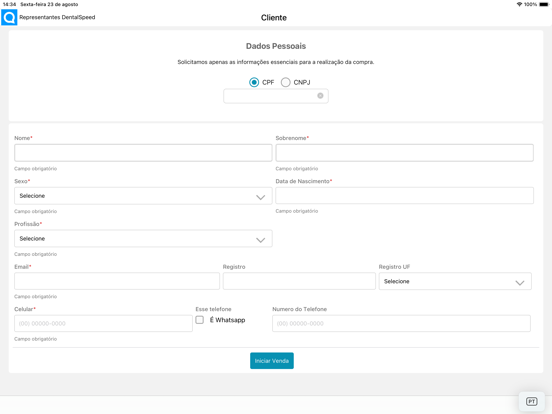The width and height of the screenshot is (552, 414).
Task: Focus the Celular phone input
Action: point(103,323)
